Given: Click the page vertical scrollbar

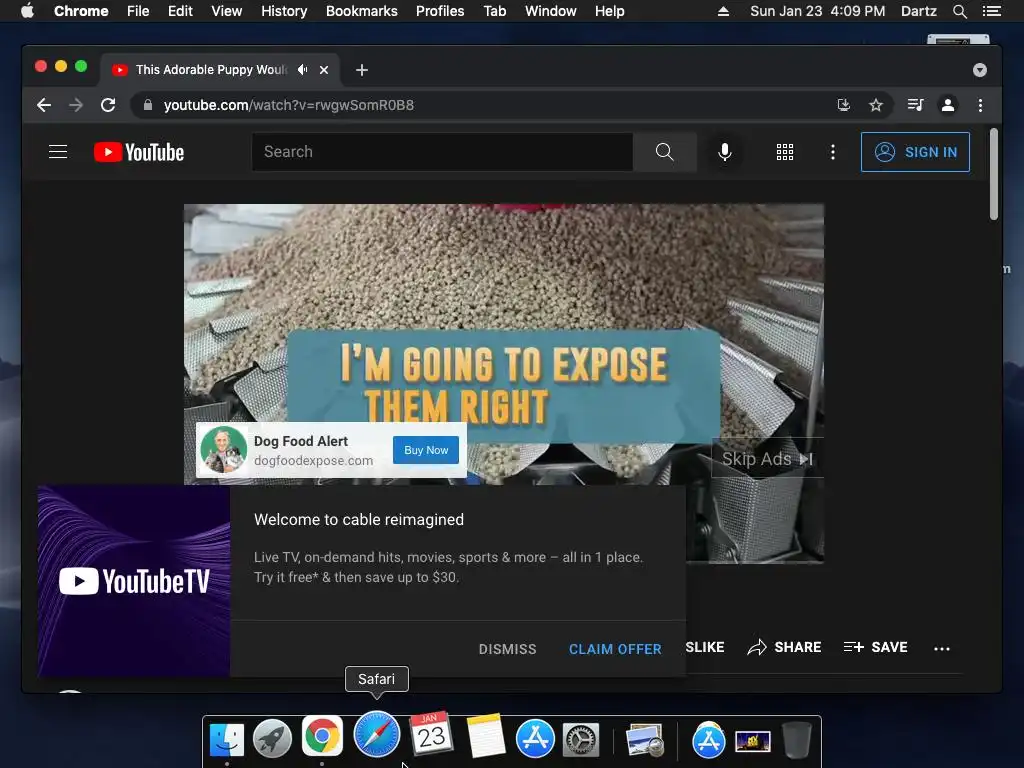Looking at the screenshot, I should point(994,174).
